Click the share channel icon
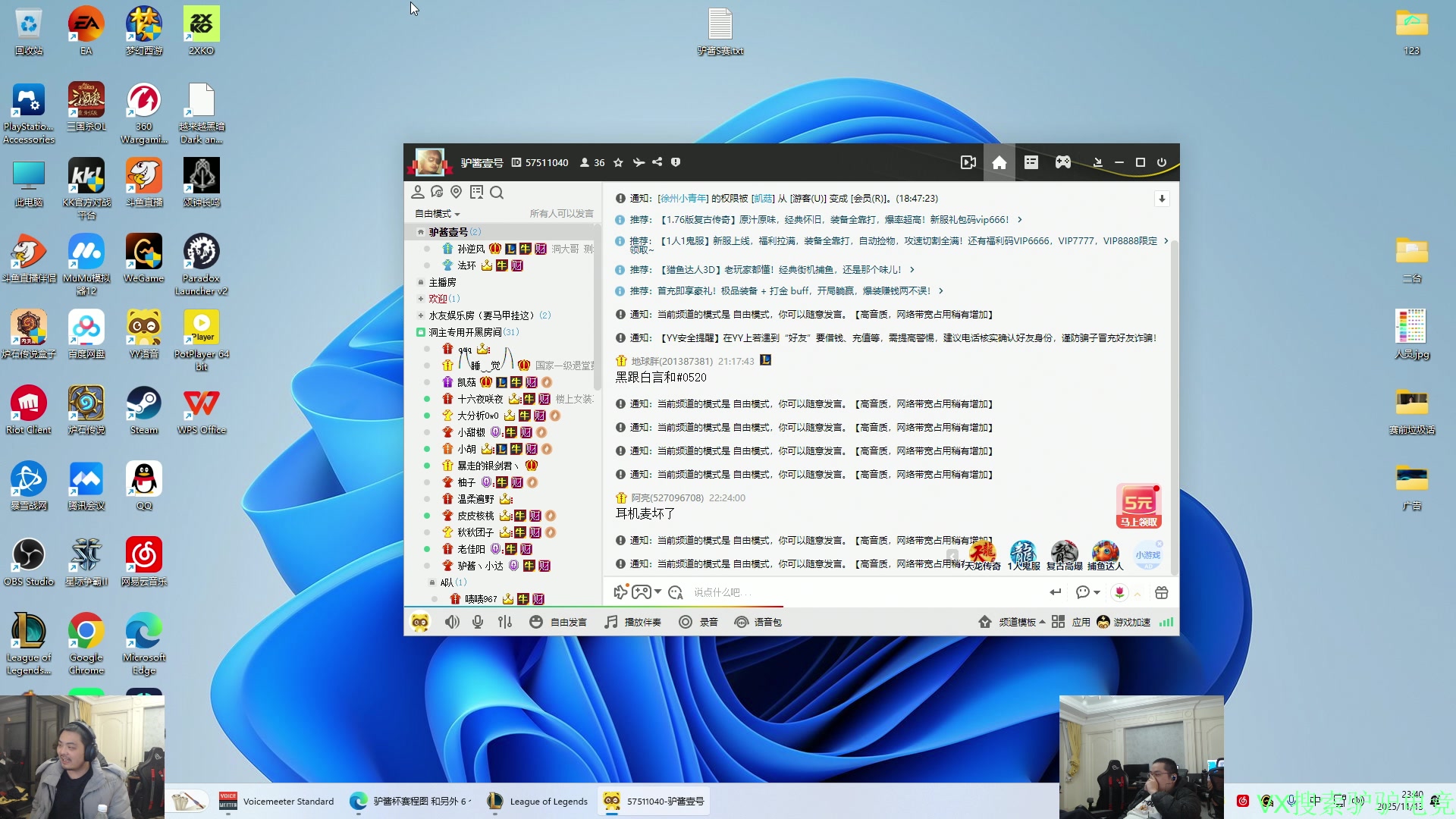 [x=657, y=162]
